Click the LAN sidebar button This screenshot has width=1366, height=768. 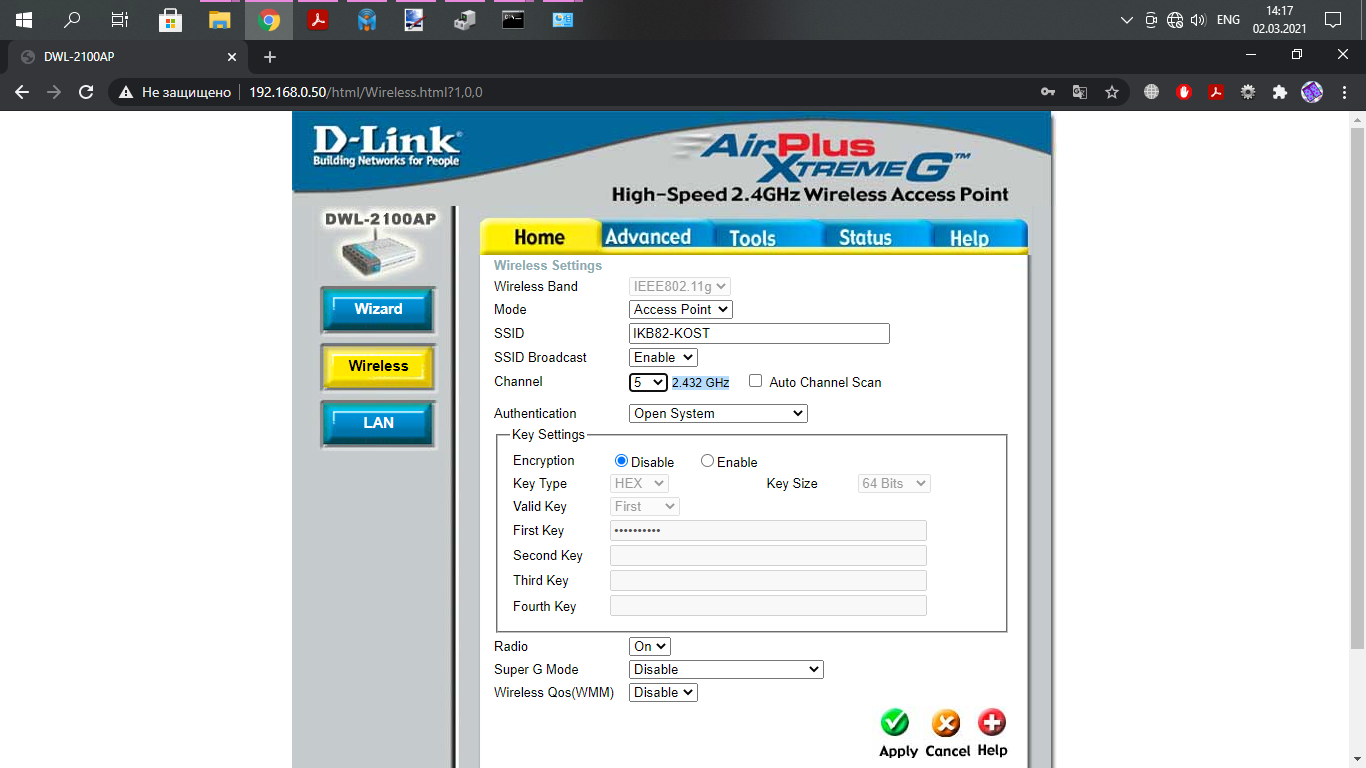(378, 423)
